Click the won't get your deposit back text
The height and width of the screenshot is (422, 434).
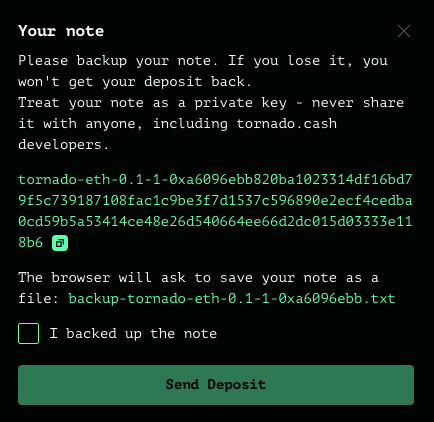tap(135, 82)
